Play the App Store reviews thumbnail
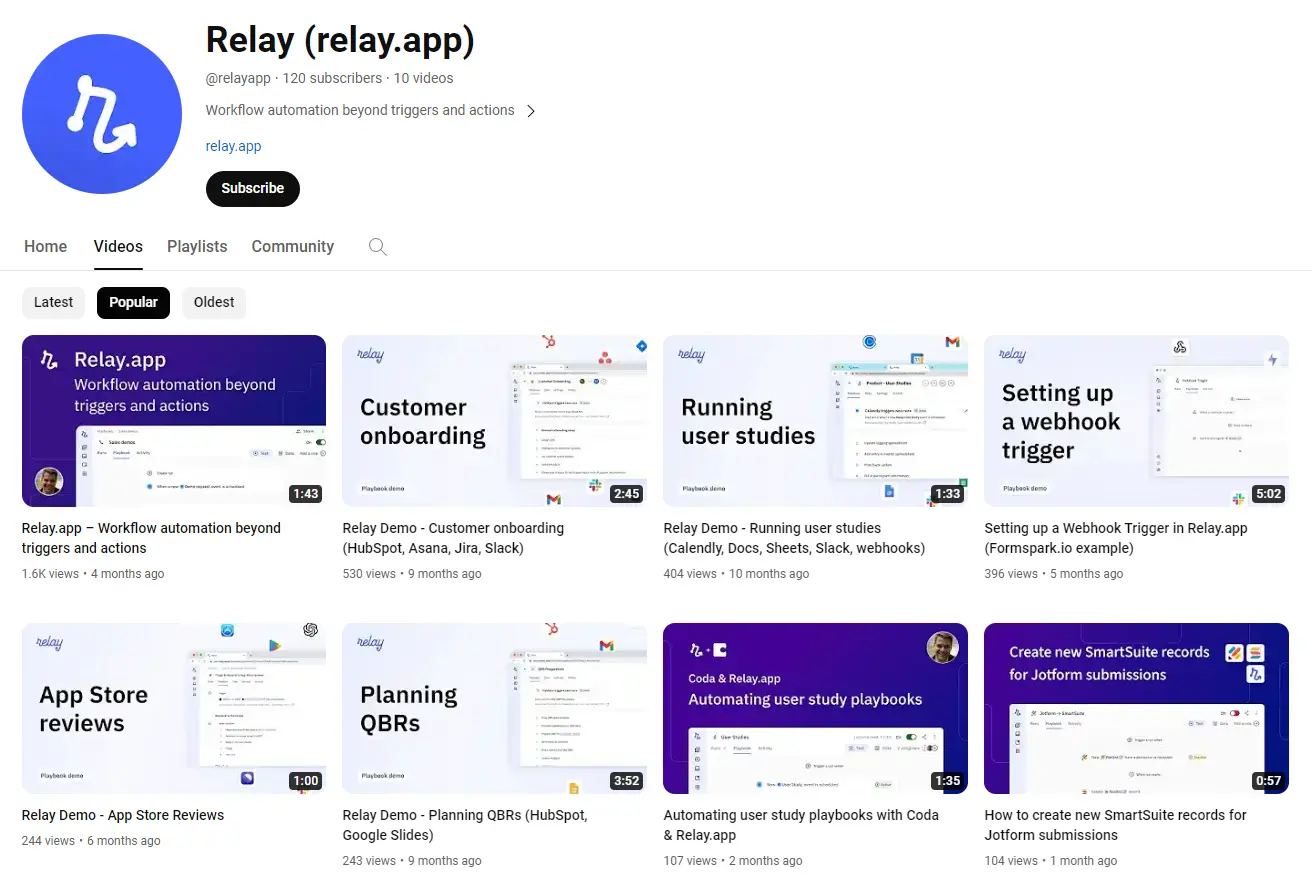Image resolution: width=1312 pixels, height=887 pixels. coord(174,708)
